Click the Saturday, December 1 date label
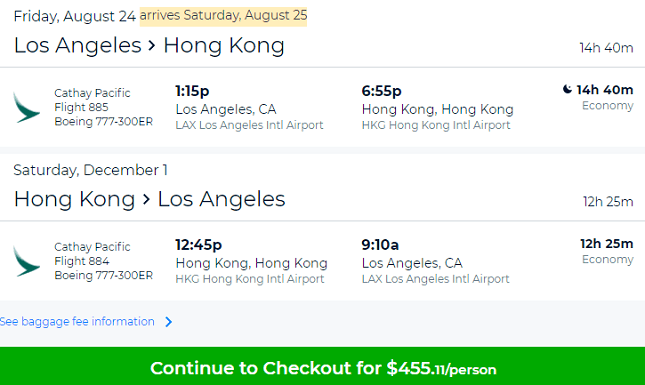The image size is (645, 385). point(90,170)
